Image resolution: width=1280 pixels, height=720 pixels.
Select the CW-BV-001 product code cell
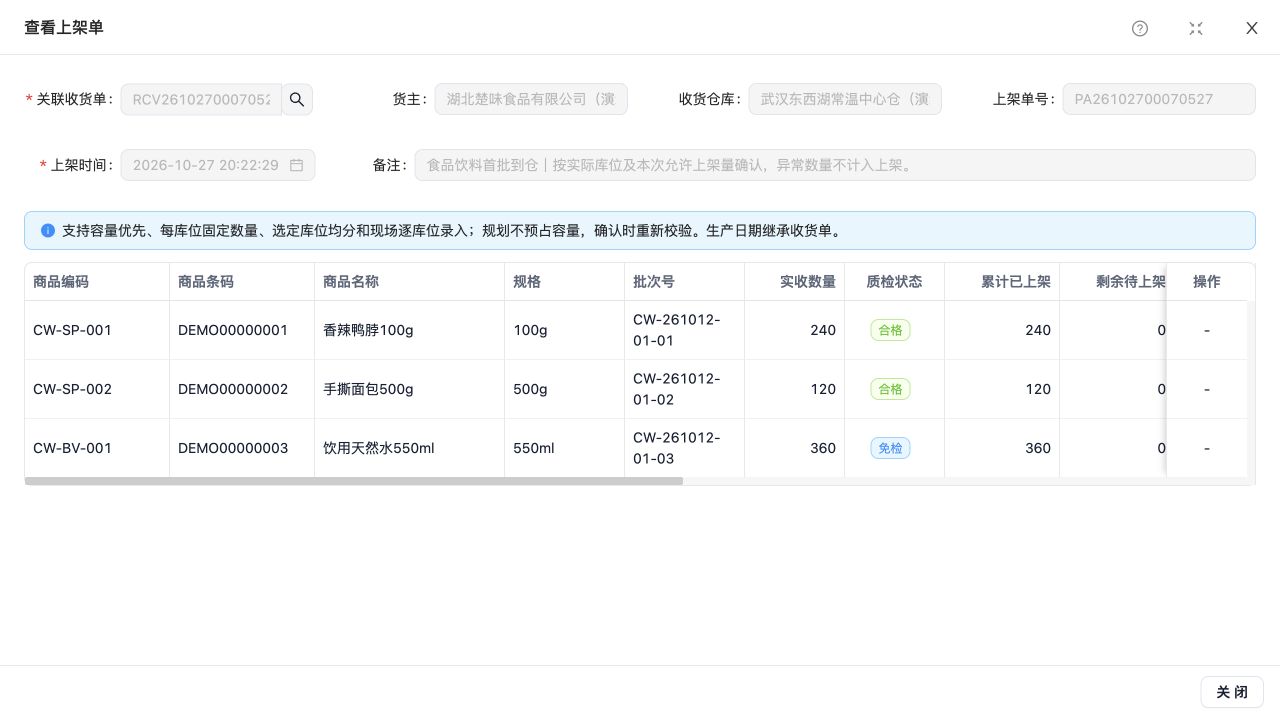click(97, 448)
